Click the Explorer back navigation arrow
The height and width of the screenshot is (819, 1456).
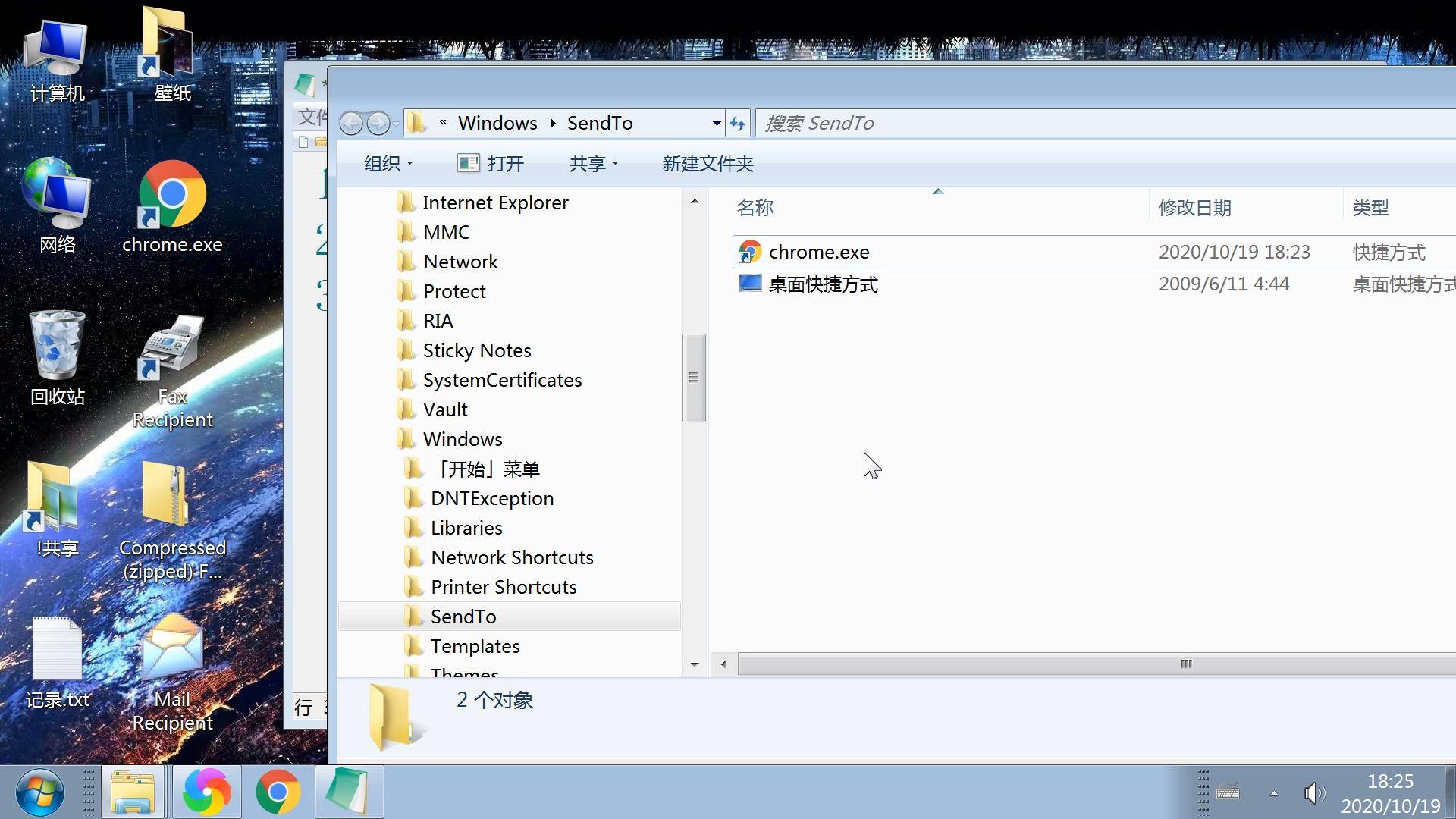click(350, 123)
